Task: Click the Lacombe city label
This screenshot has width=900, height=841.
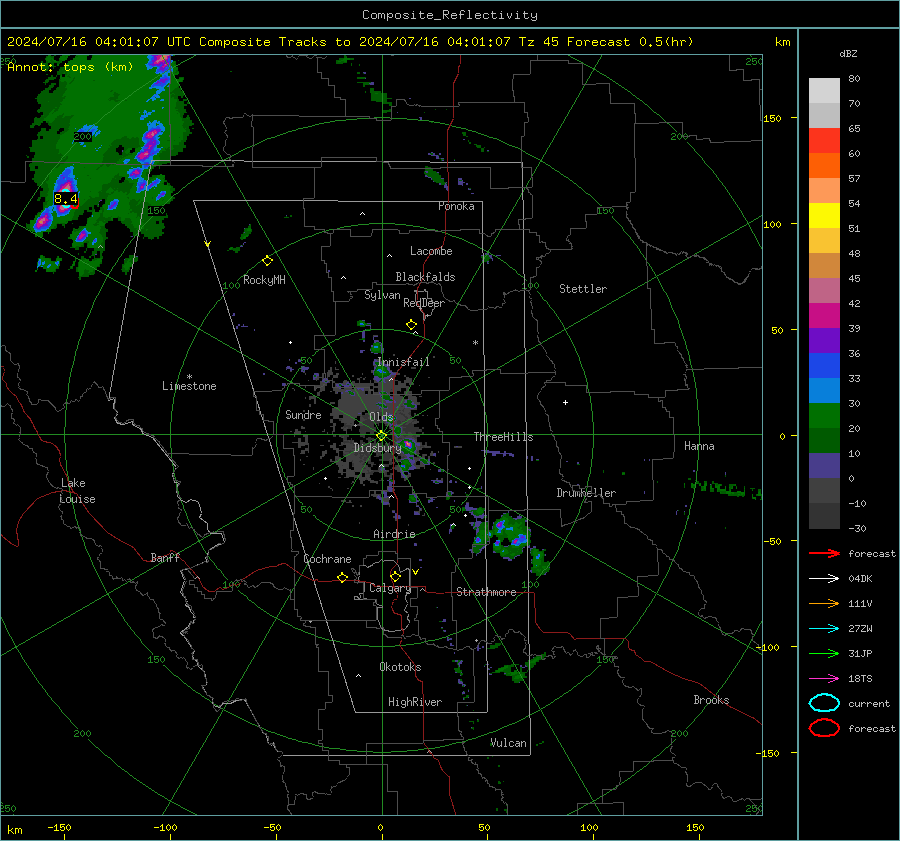Action: click(431, 251)
